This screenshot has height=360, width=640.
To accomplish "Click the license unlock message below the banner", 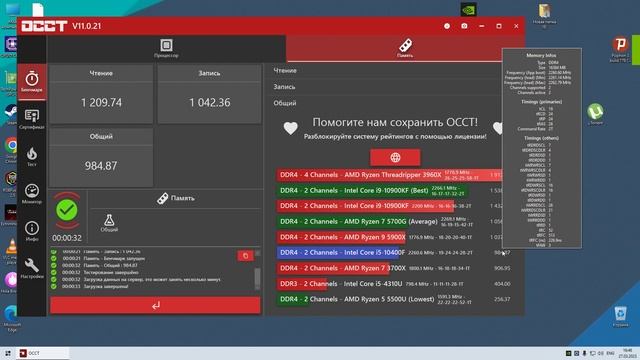I will coord(395,136).
